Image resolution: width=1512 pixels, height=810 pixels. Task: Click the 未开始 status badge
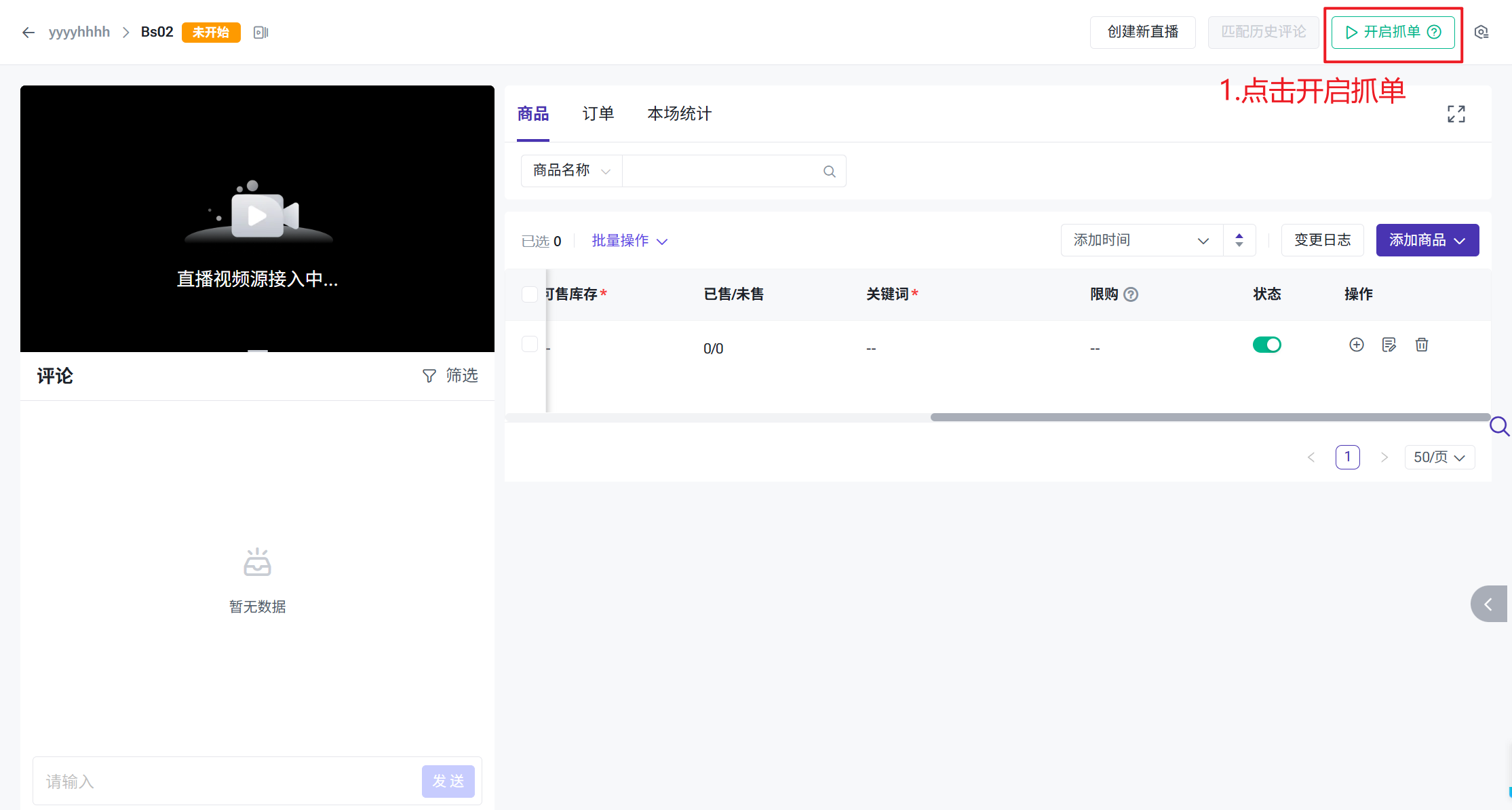point(211,33)
